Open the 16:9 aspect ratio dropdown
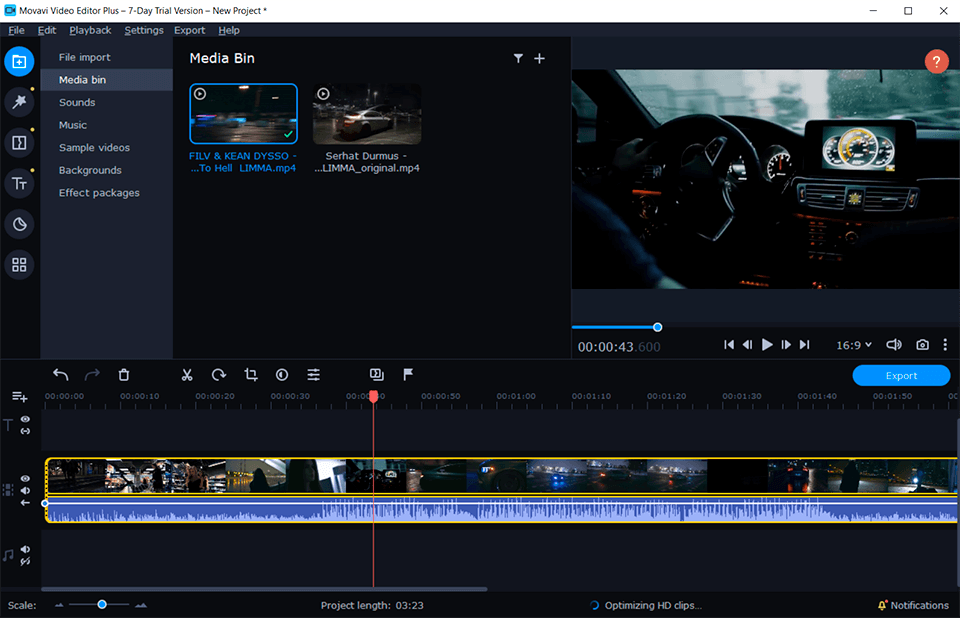This screenshot has width=960, height=618. click(x=852, y=344)
